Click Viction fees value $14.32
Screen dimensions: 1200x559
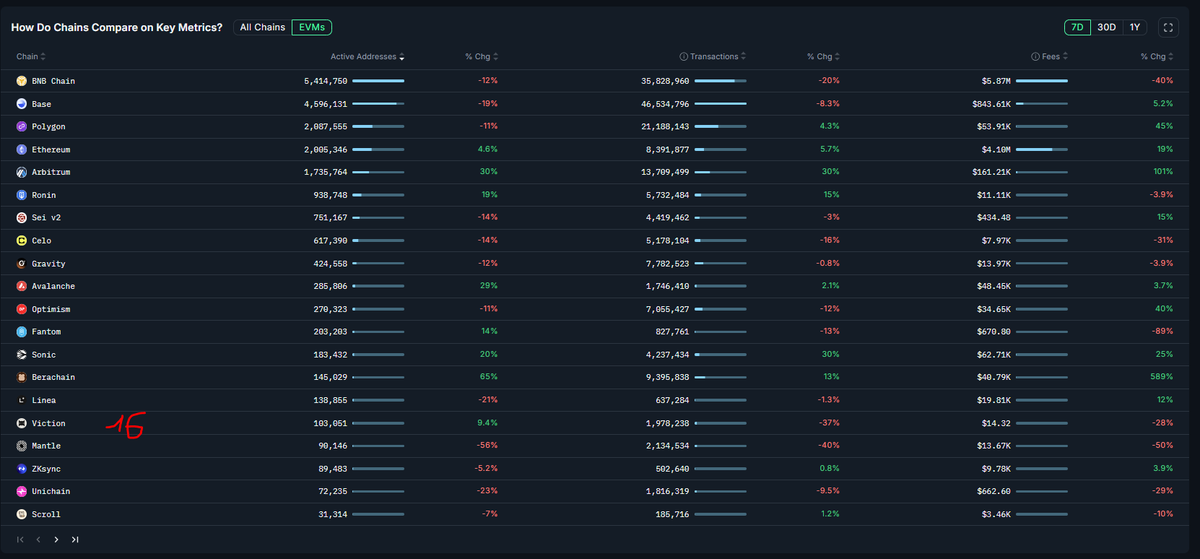click(x=995, y=423)
